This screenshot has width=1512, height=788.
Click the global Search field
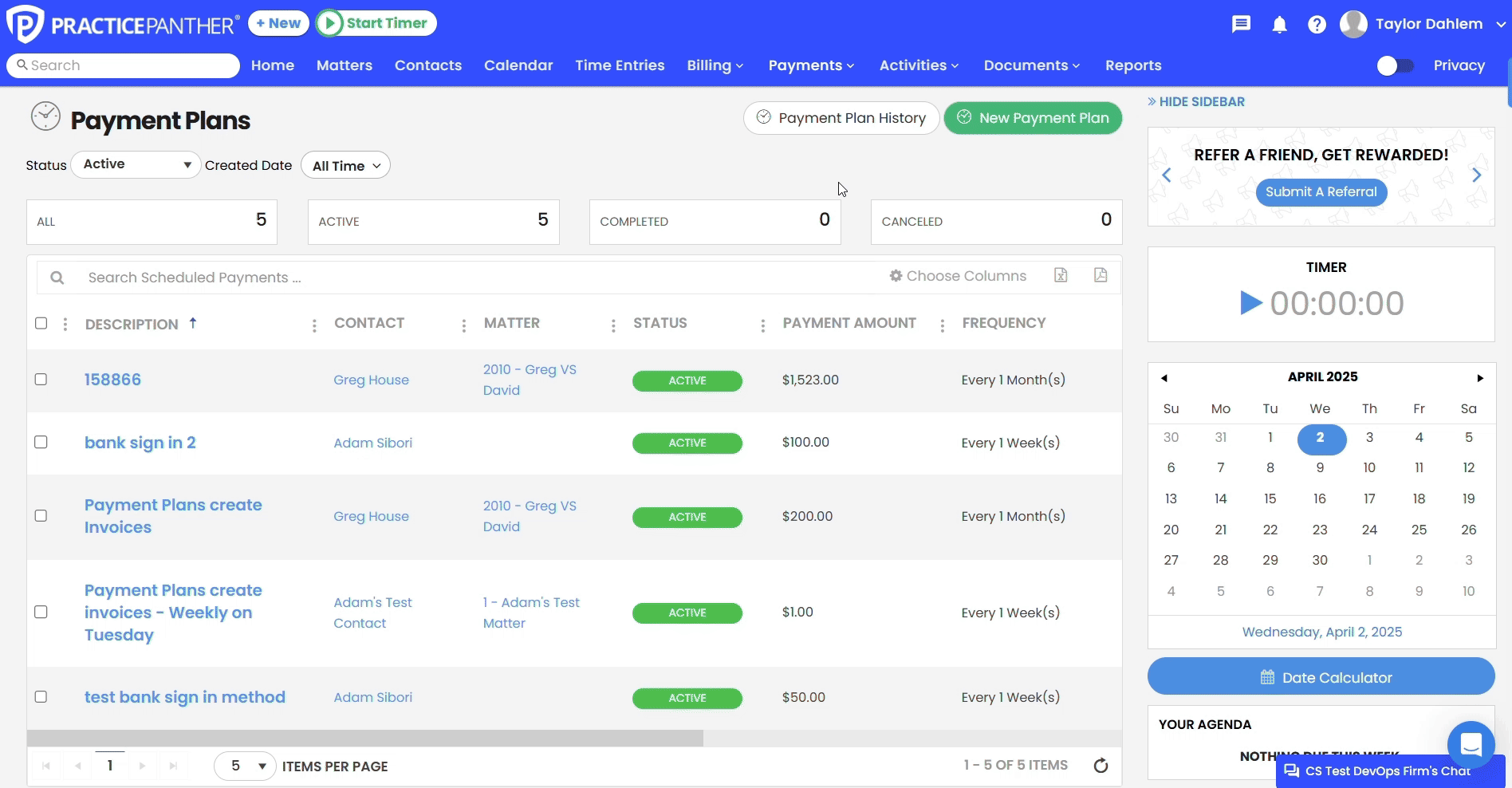(124, 65)
